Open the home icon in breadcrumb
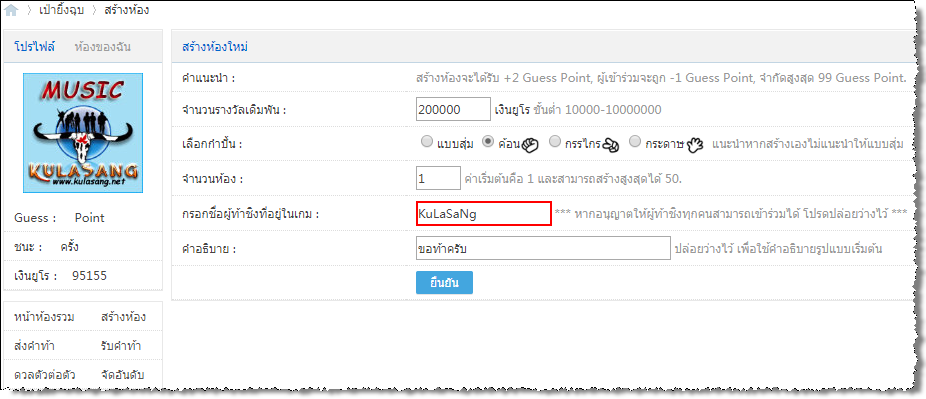 click(11, 11)
